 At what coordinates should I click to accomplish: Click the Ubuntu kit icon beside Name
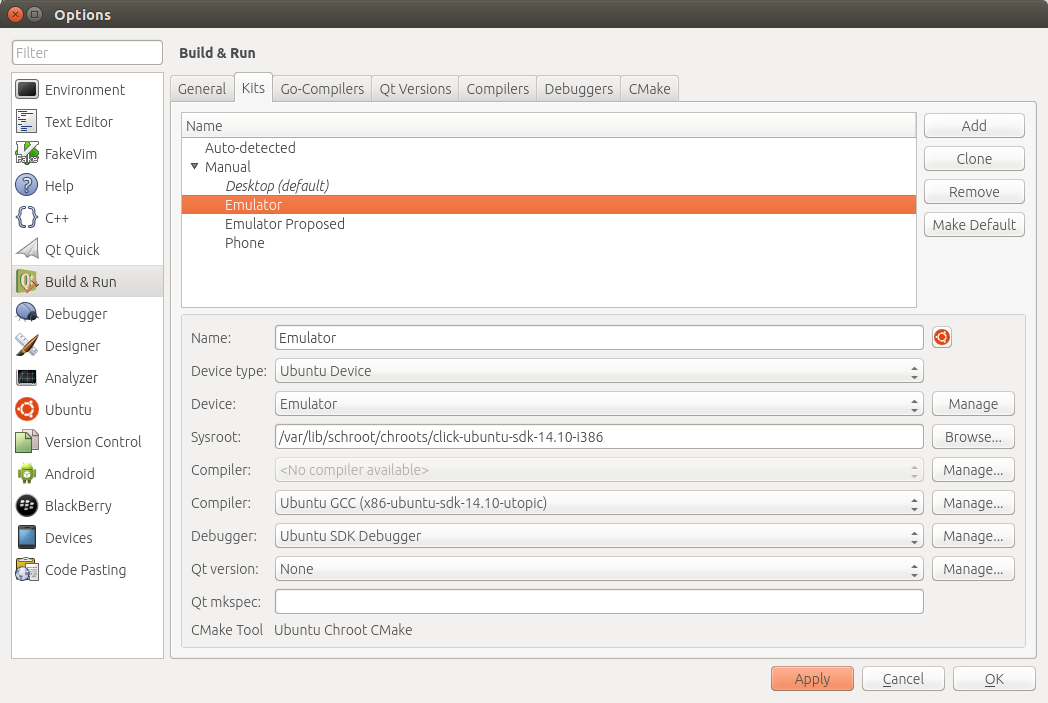point(941,338)
